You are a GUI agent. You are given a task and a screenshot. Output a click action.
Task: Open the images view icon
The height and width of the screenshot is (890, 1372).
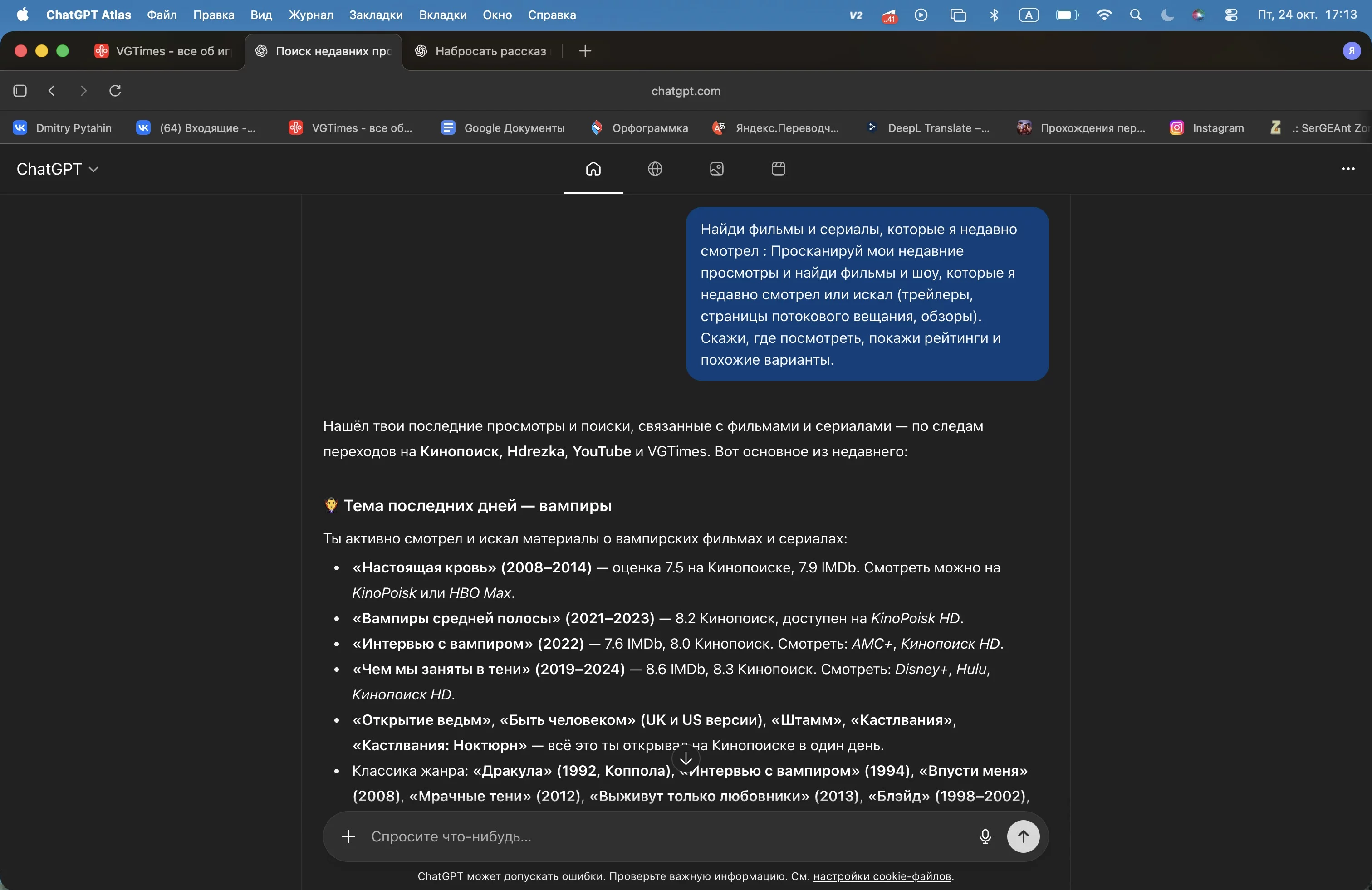716,169
